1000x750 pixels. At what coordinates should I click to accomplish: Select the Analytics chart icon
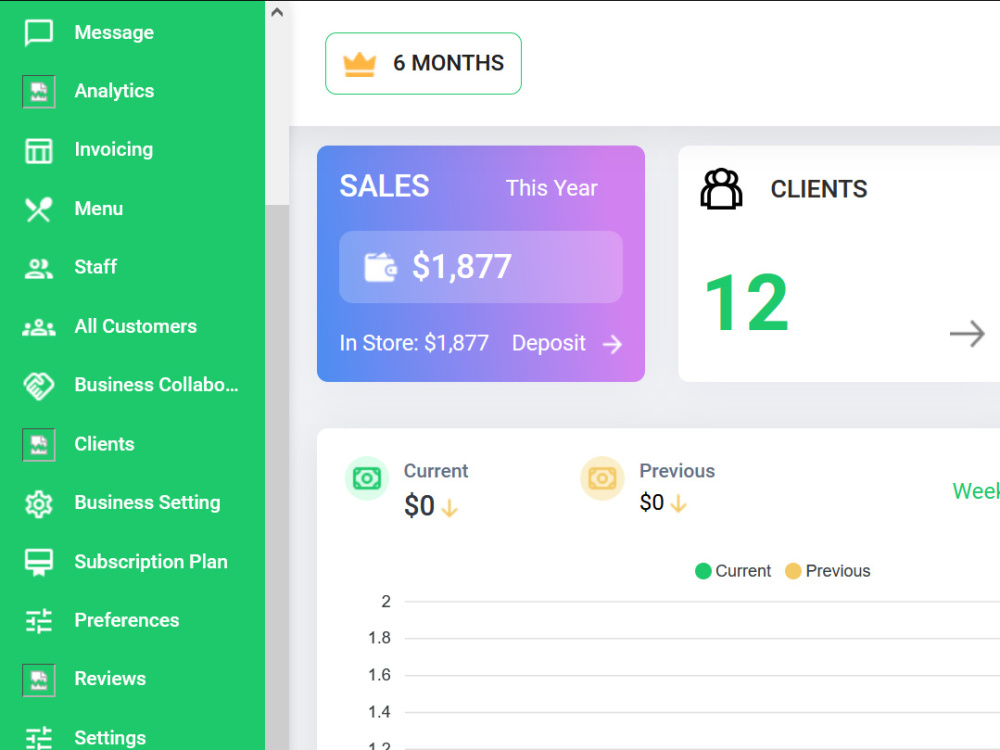point(38,91)
